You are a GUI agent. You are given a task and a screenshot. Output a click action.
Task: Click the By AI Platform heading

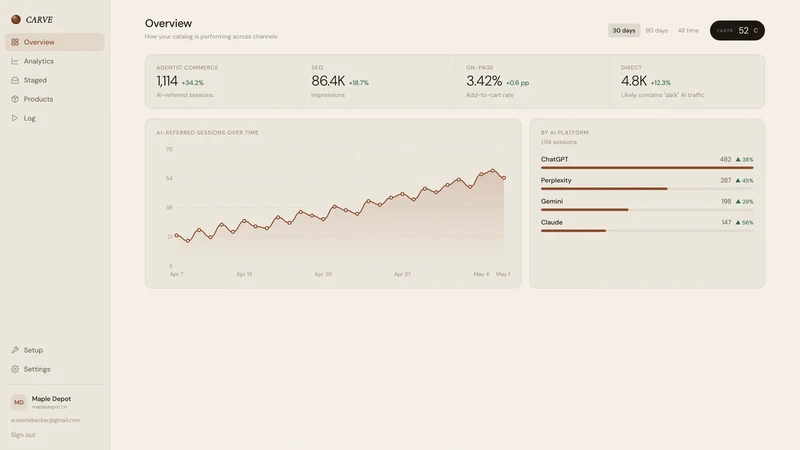pos(564,133)
